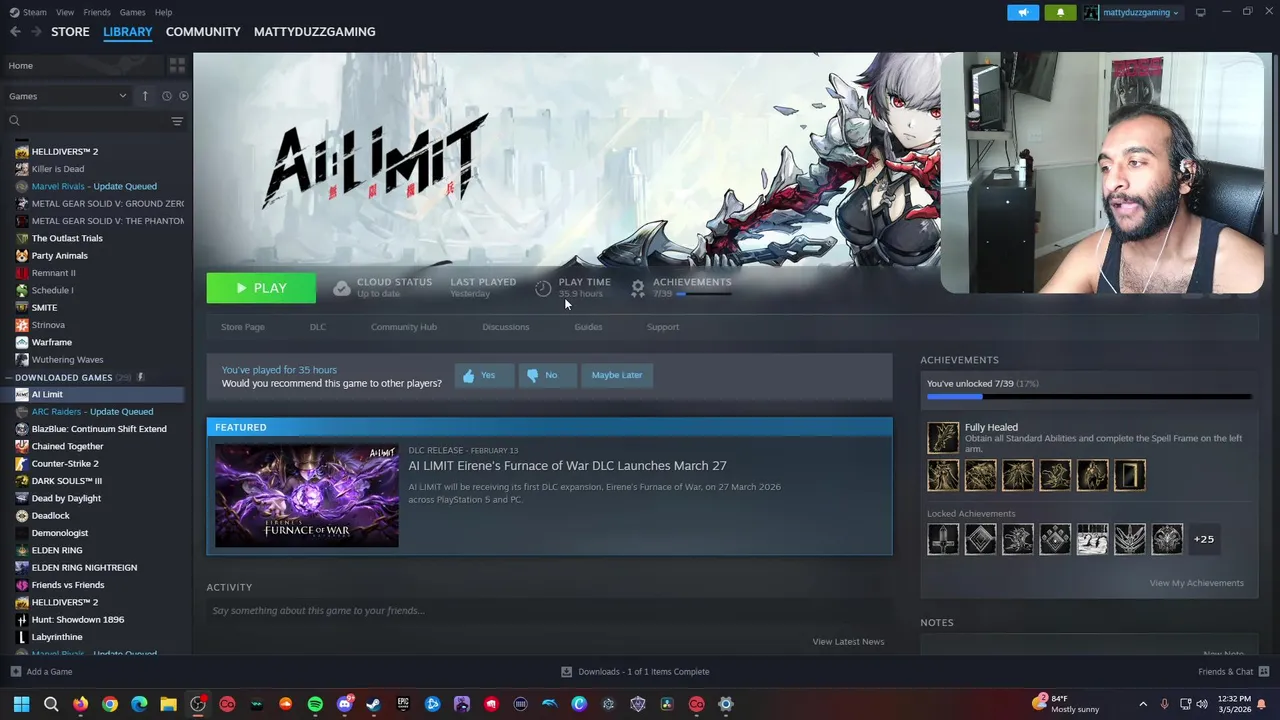
Task: Open Firefox from the taskbar
Action: point(80,704)
